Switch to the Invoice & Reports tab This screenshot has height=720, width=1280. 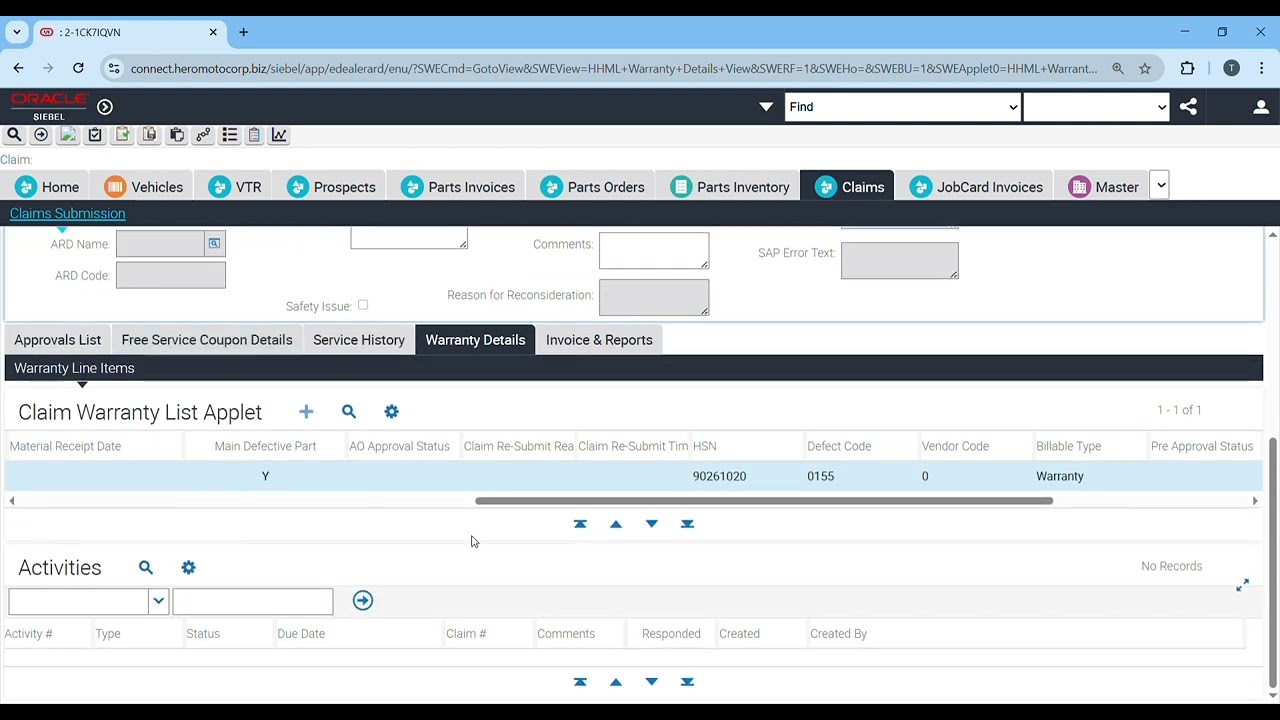[x=599, y=340]
